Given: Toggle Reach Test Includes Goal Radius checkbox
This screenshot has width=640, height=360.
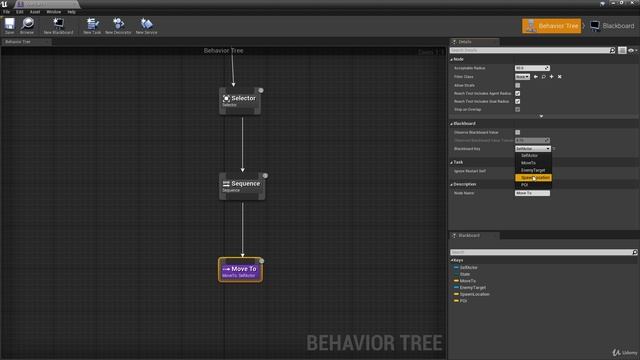Looking at the screenshot, I should pyautogui.click(x=518, y=101).
